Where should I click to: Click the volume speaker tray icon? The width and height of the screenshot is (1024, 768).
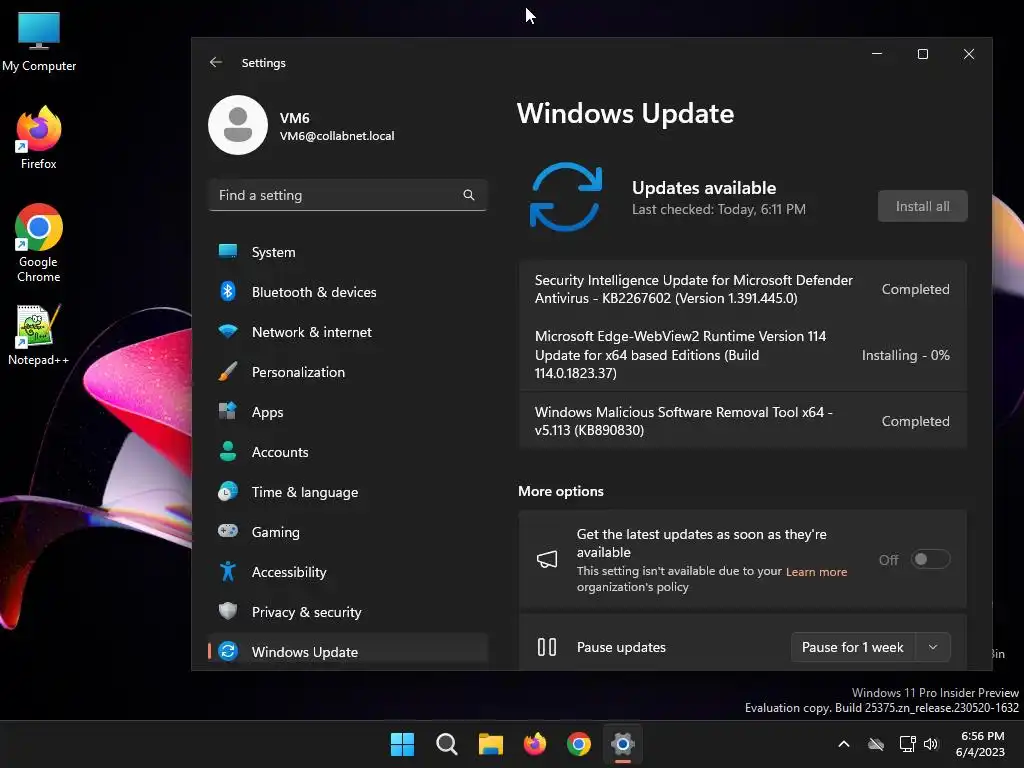(x=931, y=744)
